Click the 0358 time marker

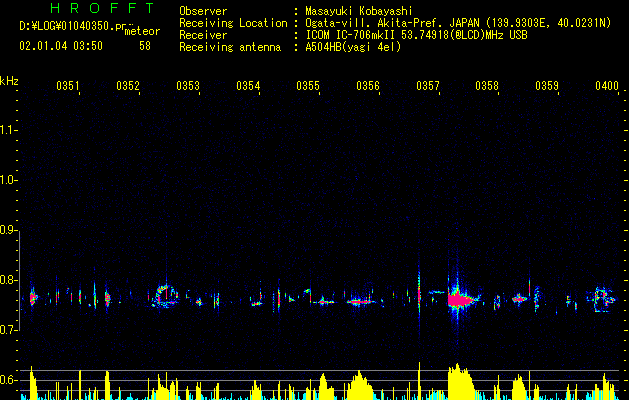point(487,86)
